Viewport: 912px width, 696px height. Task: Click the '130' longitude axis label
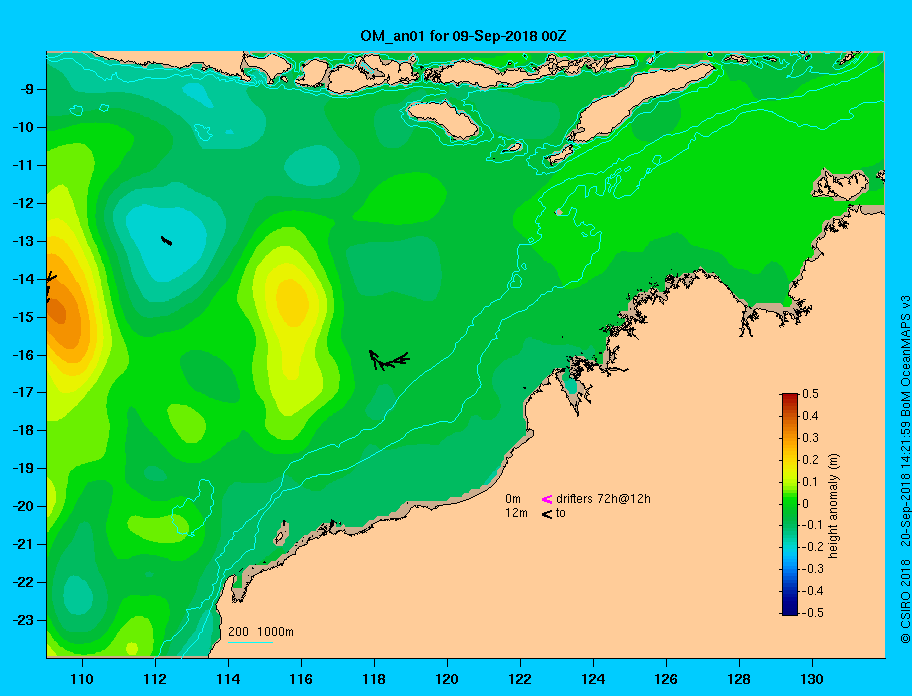812,679
